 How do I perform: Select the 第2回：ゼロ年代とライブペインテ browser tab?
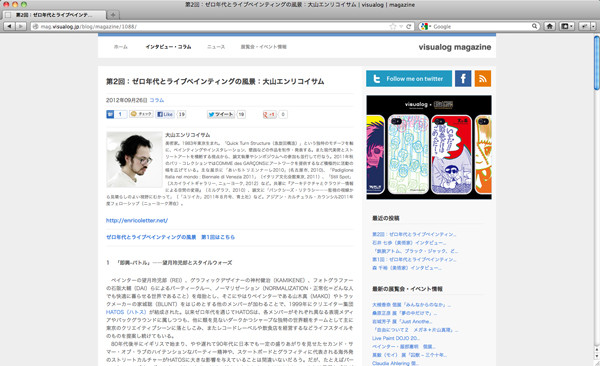tap(54, 15)
